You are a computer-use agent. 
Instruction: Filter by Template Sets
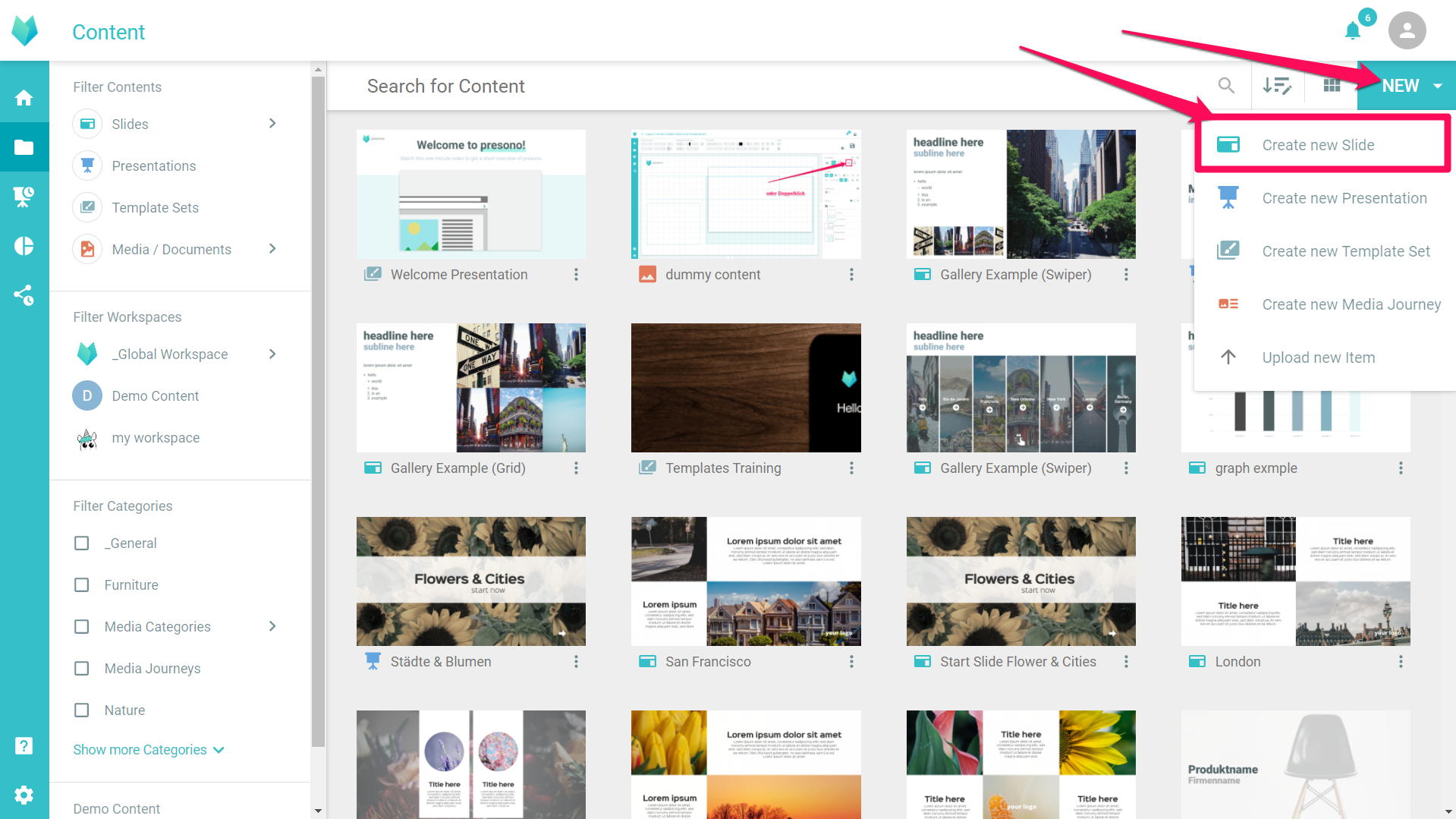tap(156, 207)
